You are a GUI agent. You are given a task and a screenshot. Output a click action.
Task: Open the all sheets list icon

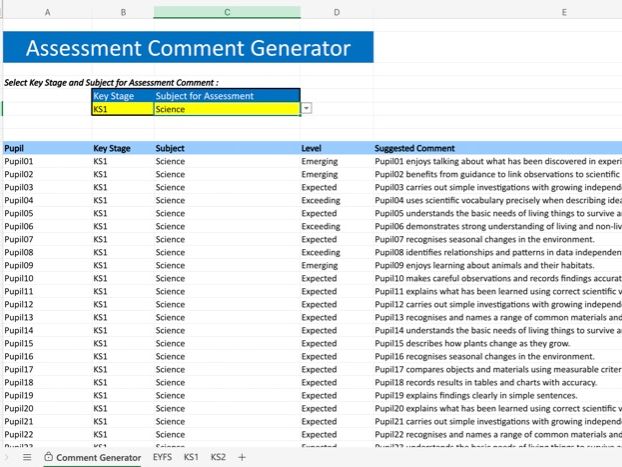(27, 457)
